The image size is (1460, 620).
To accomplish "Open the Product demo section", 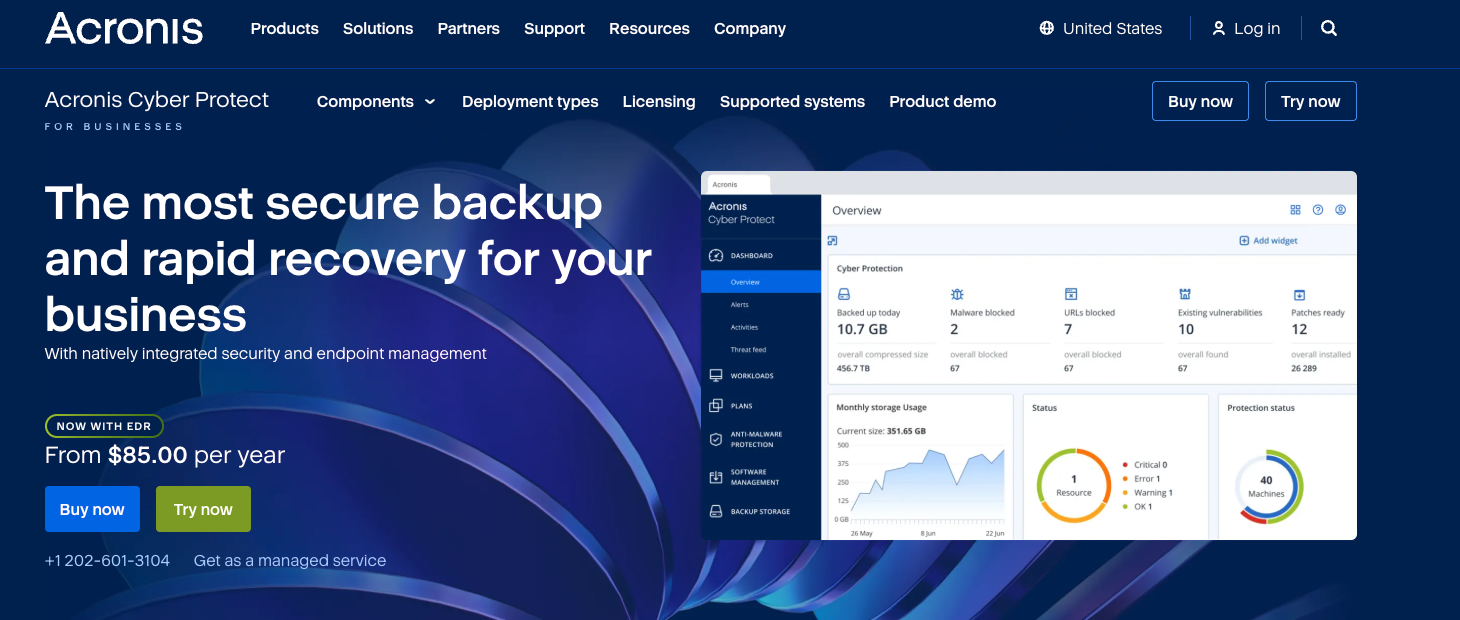I will coord(942,101).
